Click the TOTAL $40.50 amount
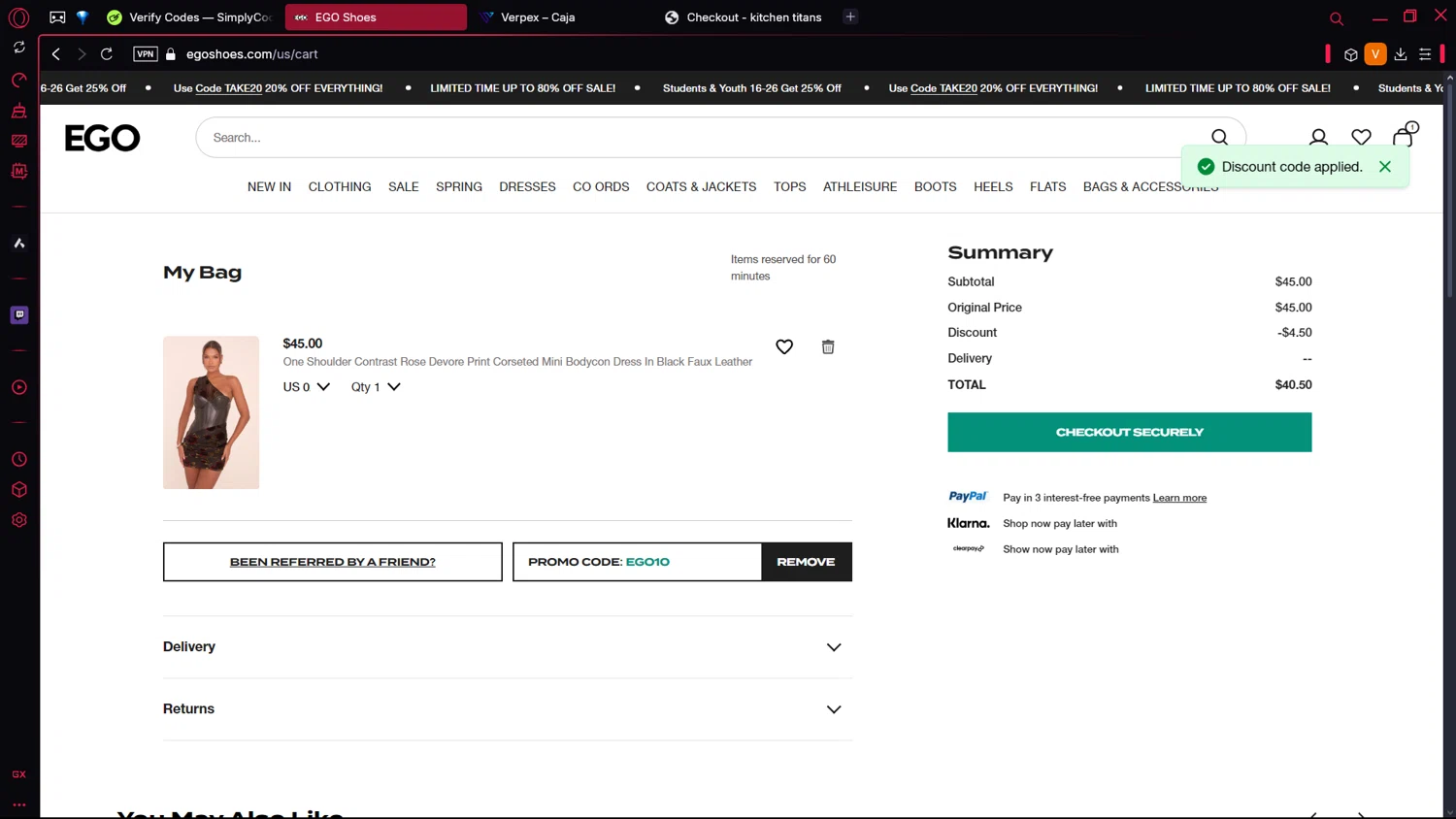1456x819 pixels. coord(1293,385)
